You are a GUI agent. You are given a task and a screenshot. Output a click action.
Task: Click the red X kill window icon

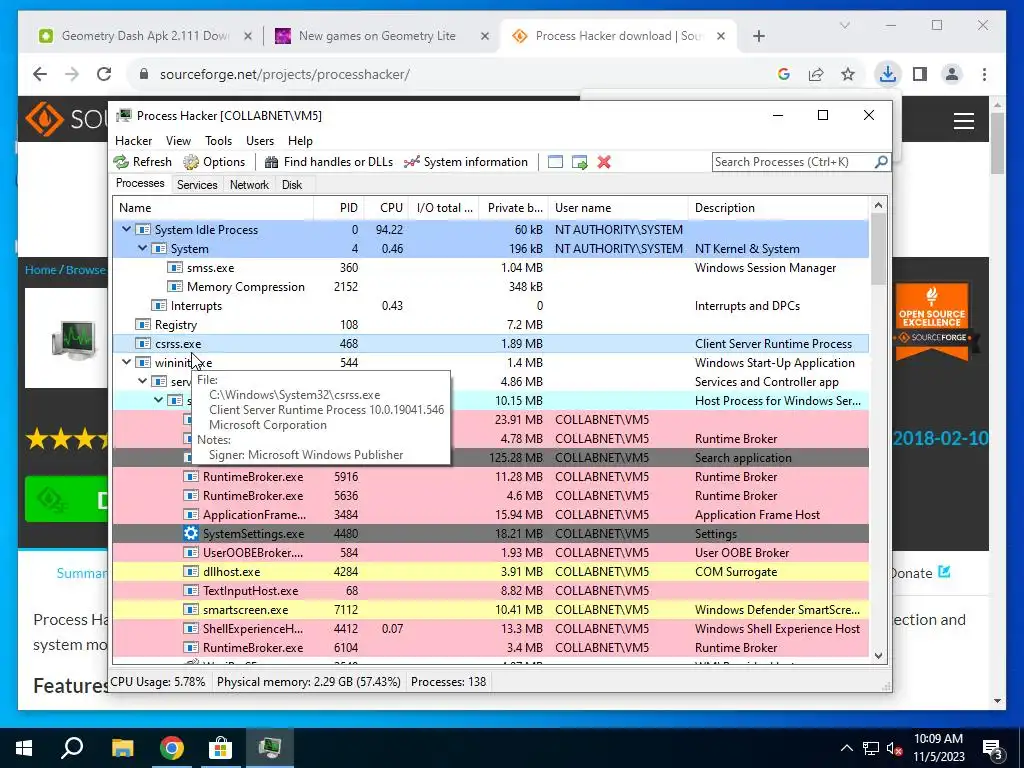(604, 162)
